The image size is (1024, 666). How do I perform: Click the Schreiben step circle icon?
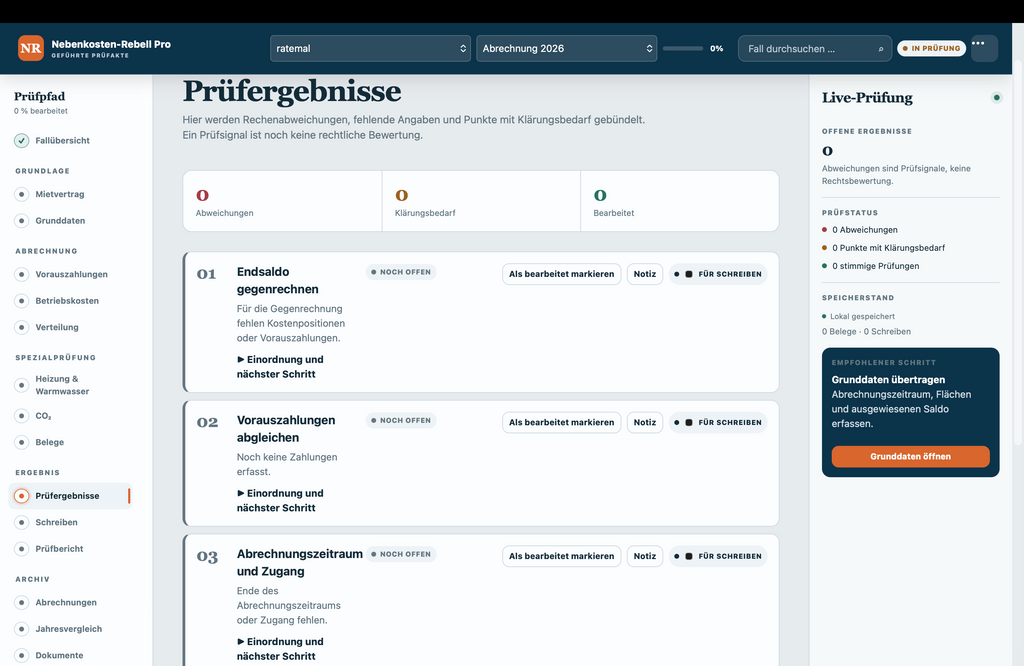coord(22,522)
